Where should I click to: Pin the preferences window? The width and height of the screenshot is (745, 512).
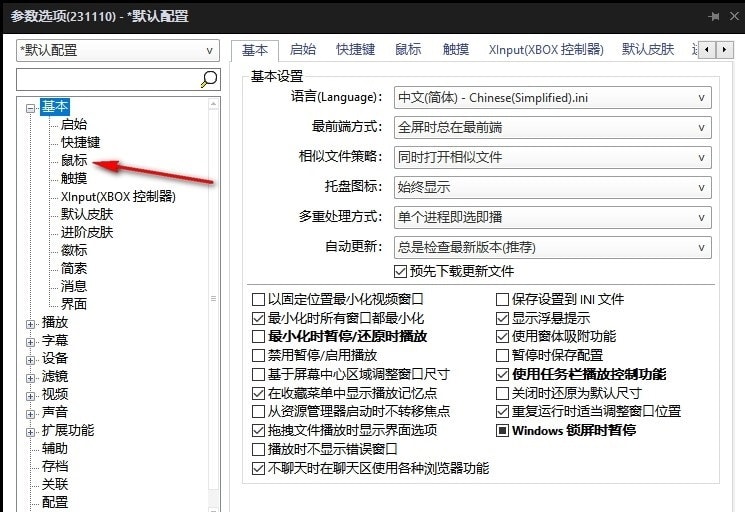[x=714, y=17]
